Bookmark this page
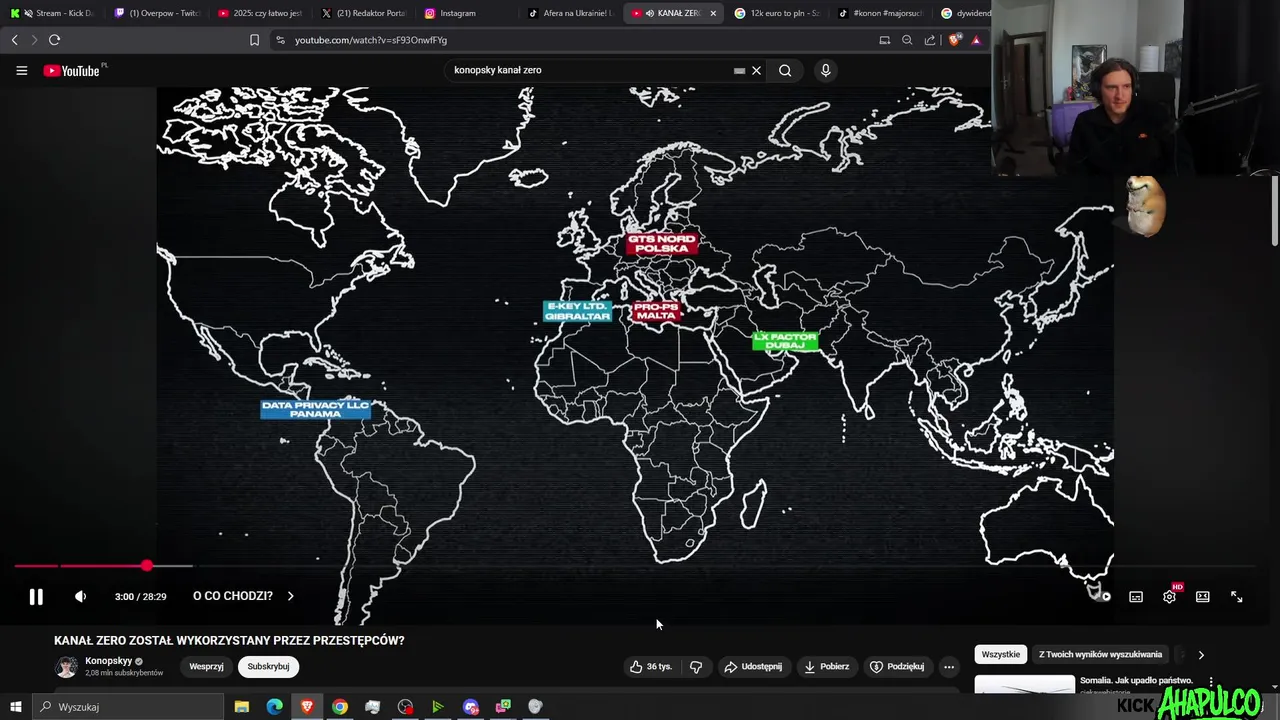The width and height of the screenshot is (1280, 720). tap(254, 40)
